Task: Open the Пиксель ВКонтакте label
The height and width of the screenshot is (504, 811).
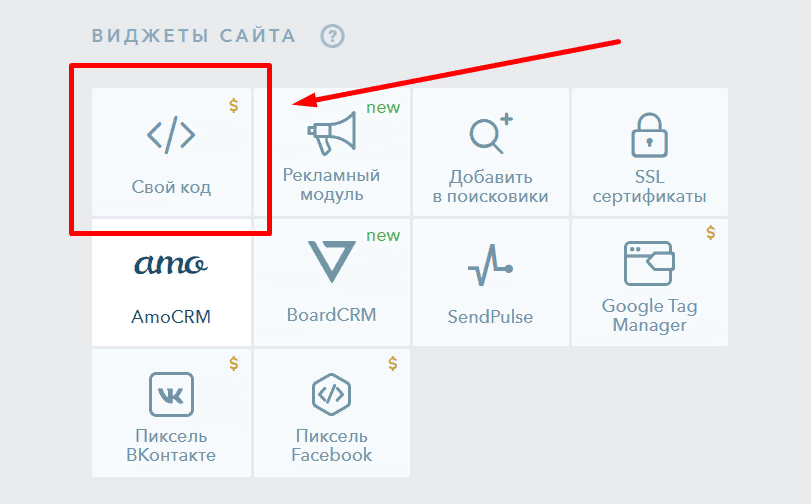Action: pyautogui.click(x=171, y=446)
